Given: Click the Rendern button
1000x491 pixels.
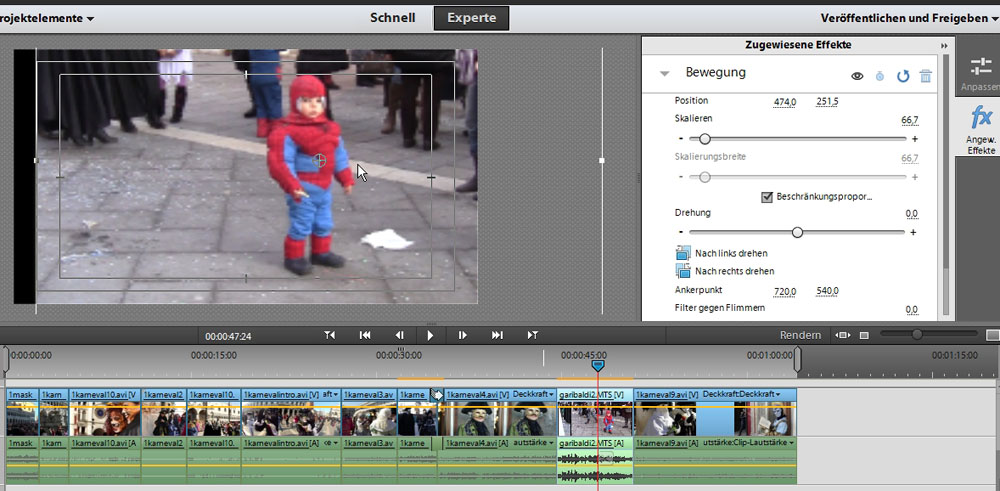Looking at the screenshot, I should click(800, 335).
